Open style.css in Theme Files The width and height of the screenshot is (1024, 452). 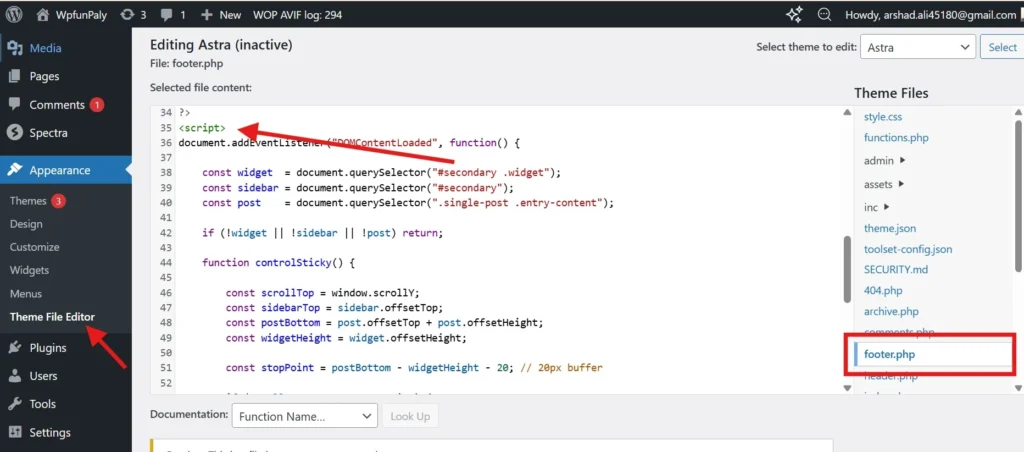[x=882, y=117]
